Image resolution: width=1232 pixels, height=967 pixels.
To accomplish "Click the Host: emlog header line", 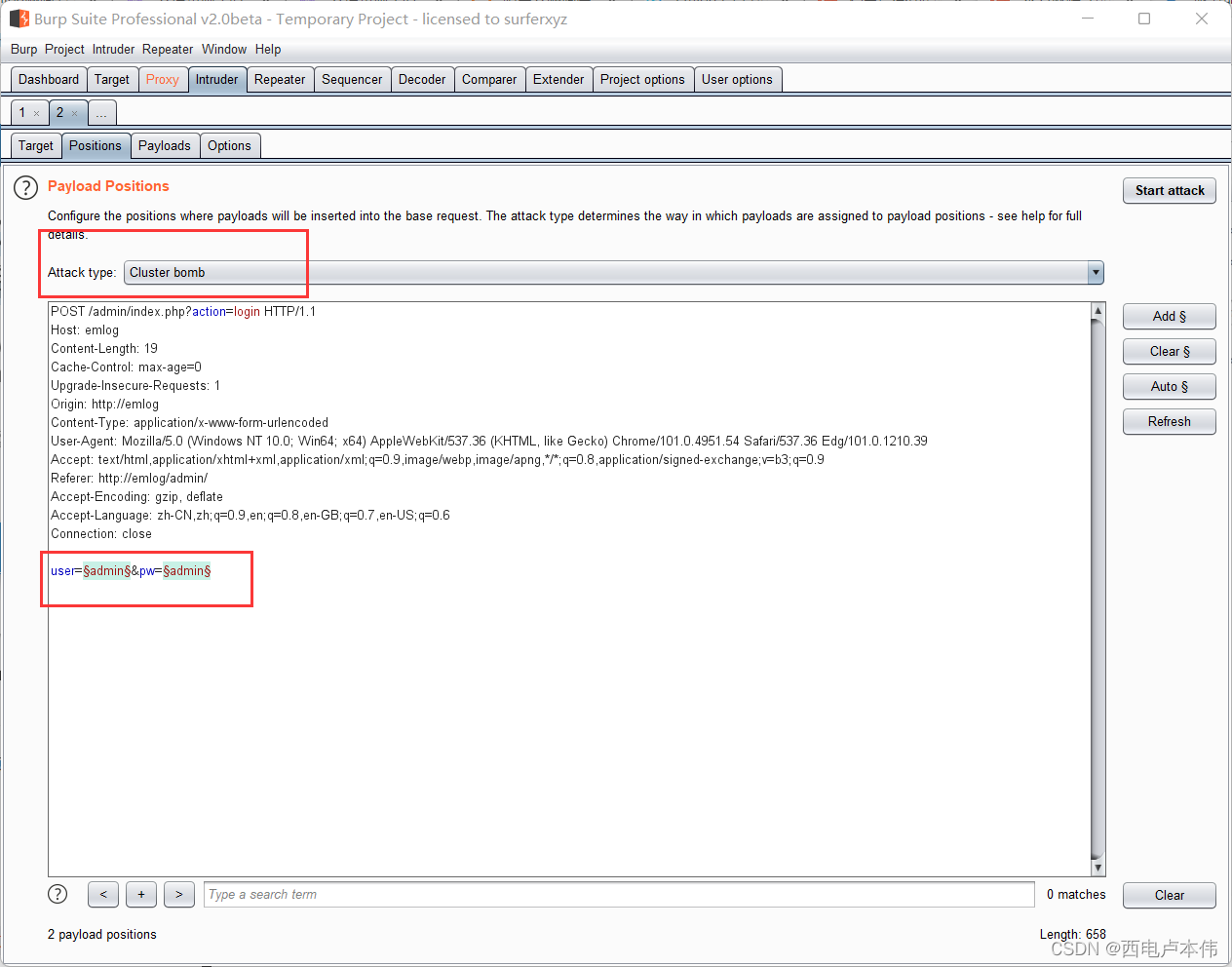I will tap(85, 330).
